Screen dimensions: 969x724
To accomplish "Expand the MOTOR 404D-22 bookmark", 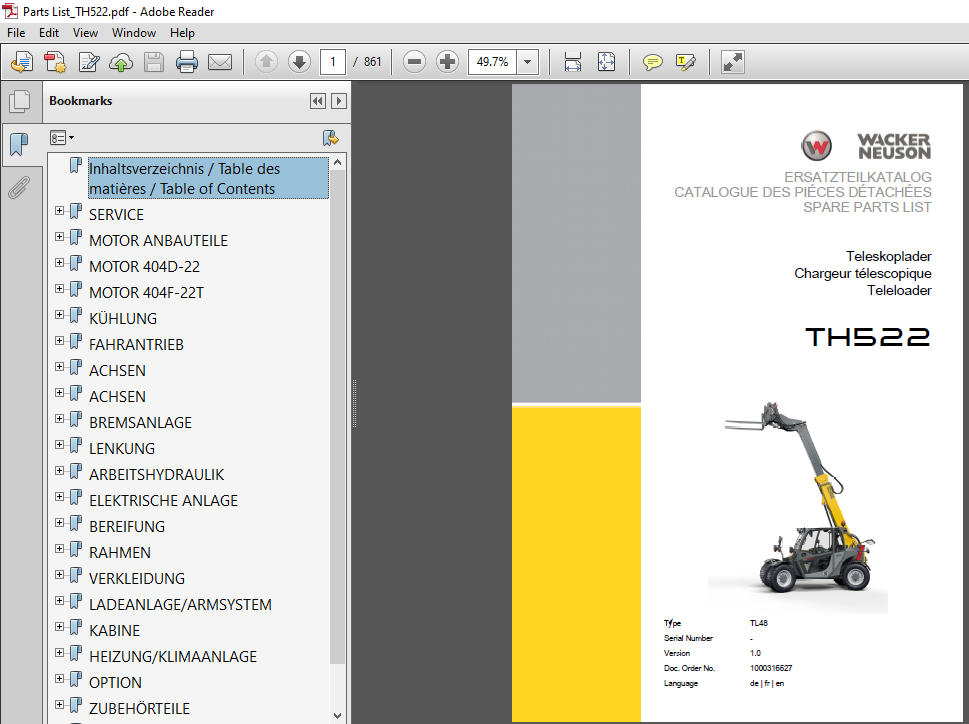I will pos(59,263).
